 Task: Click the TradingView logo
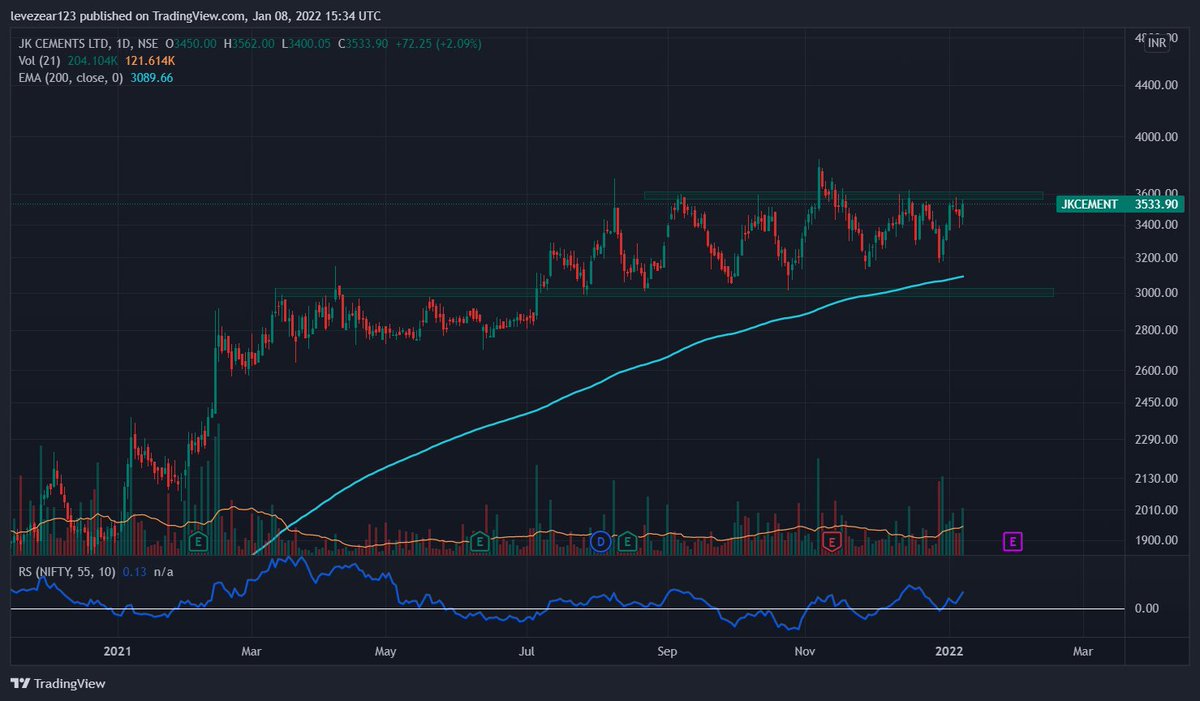[x=58, y=684]
